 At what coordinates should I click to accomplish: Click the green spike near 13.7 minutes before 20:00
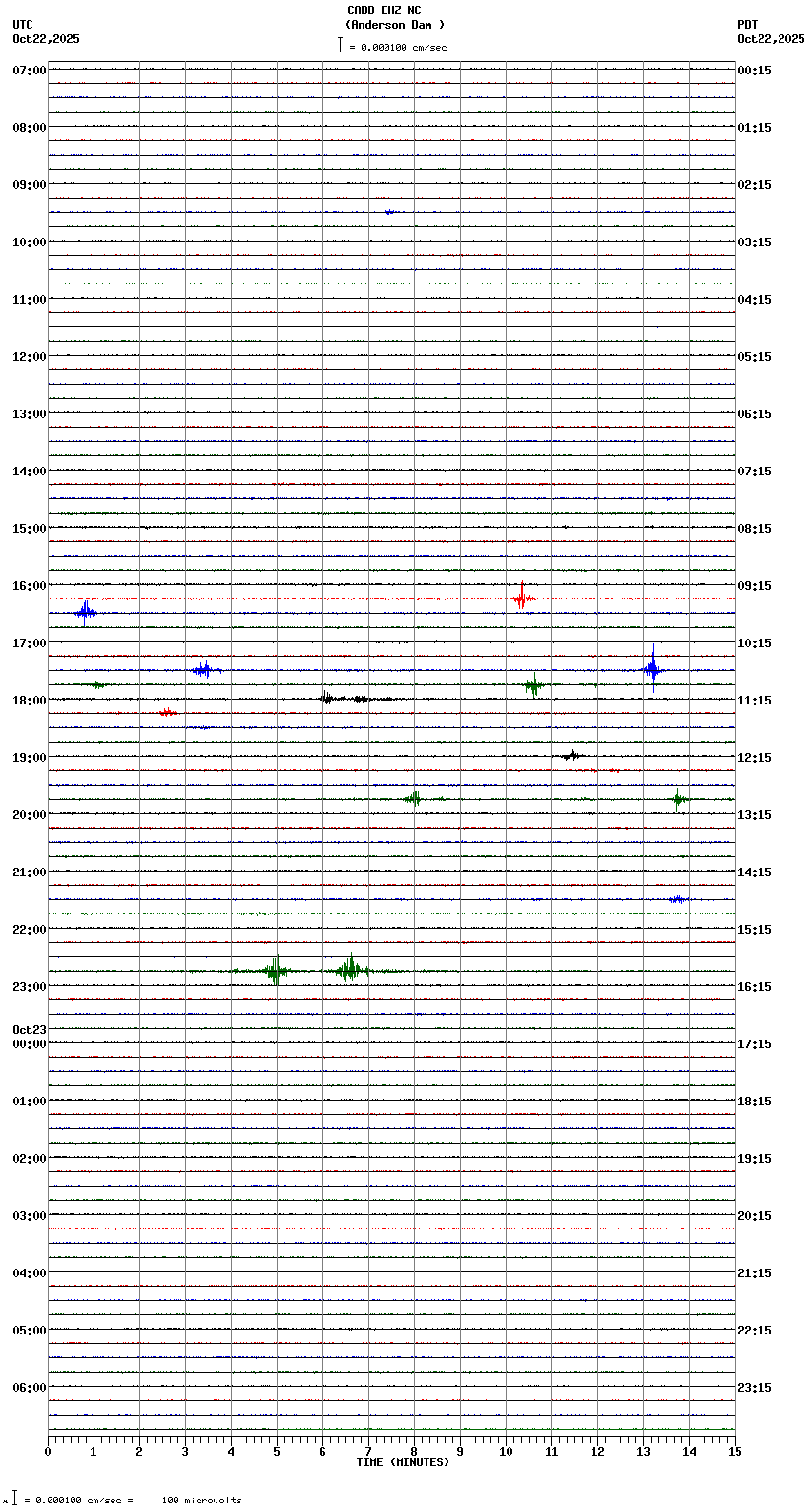click(x=678, y=800)
